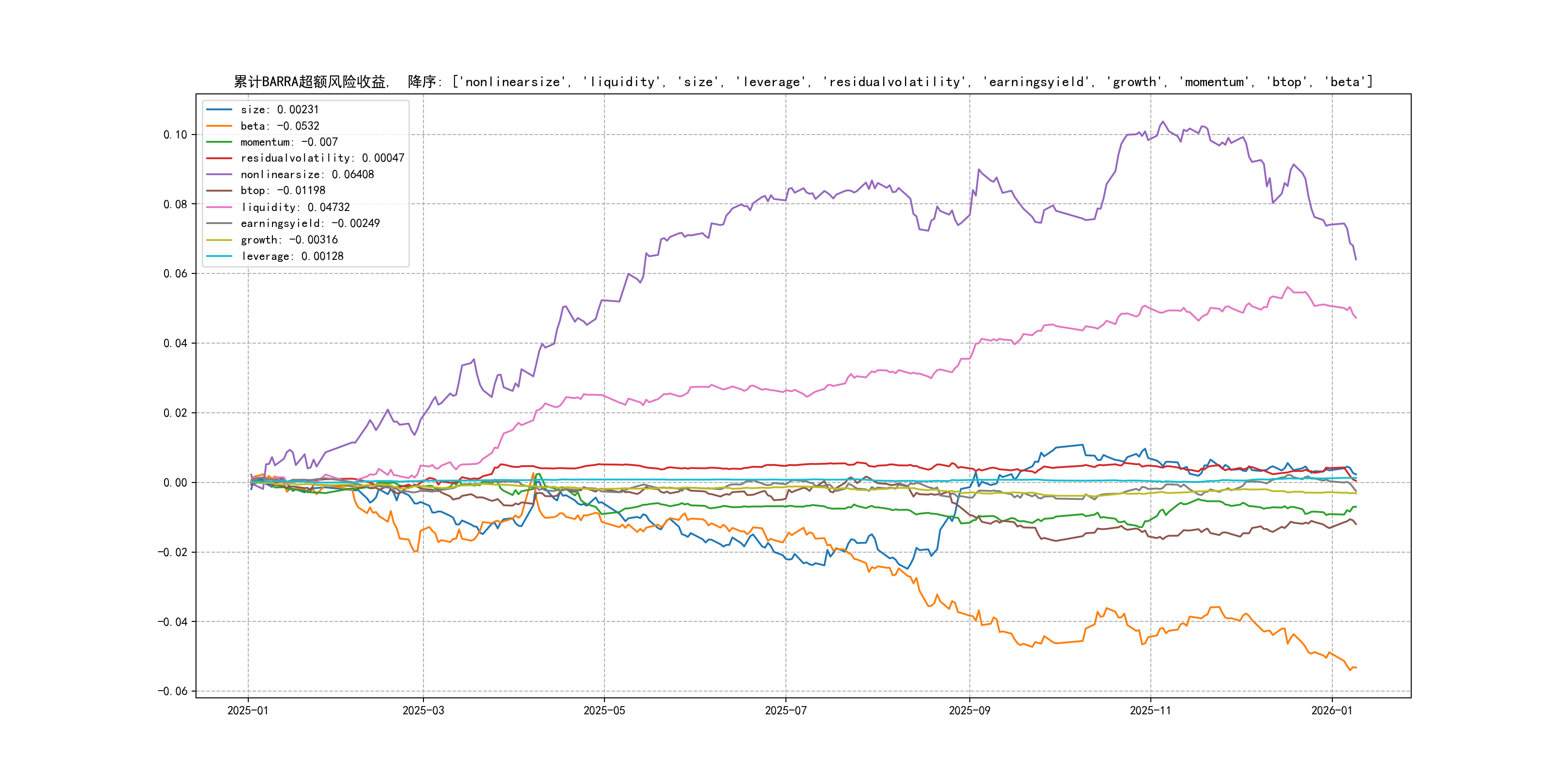
Task: Click the orange beta legend line swatch
Action: pyautogui.click(x=219, y=126)
